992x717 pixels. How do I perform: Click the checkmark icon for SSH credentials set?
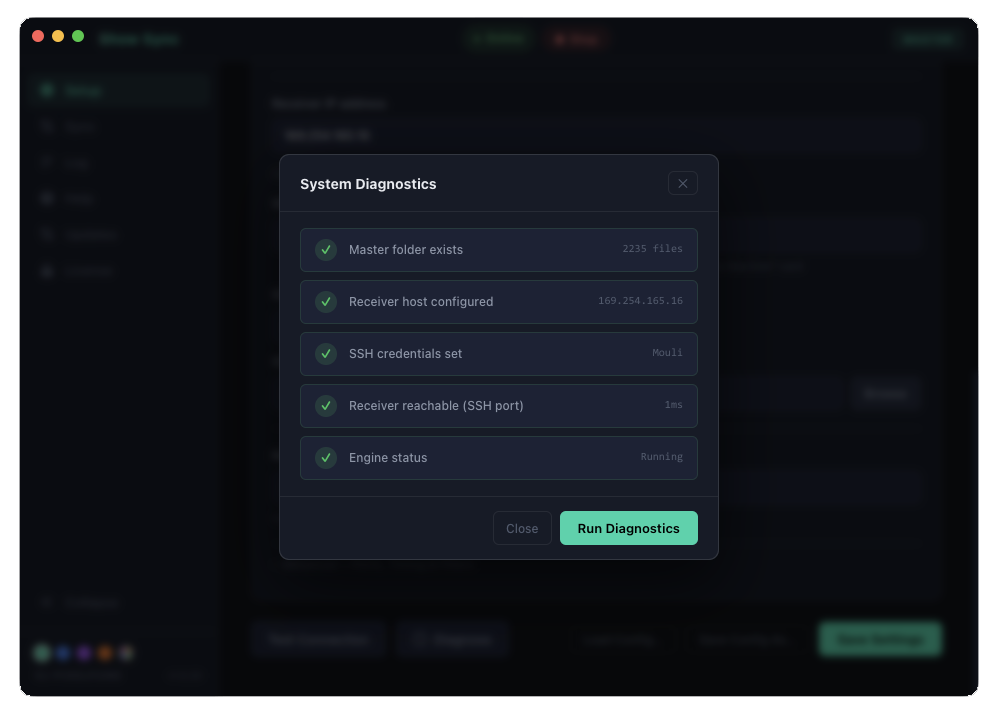point(326,354)
